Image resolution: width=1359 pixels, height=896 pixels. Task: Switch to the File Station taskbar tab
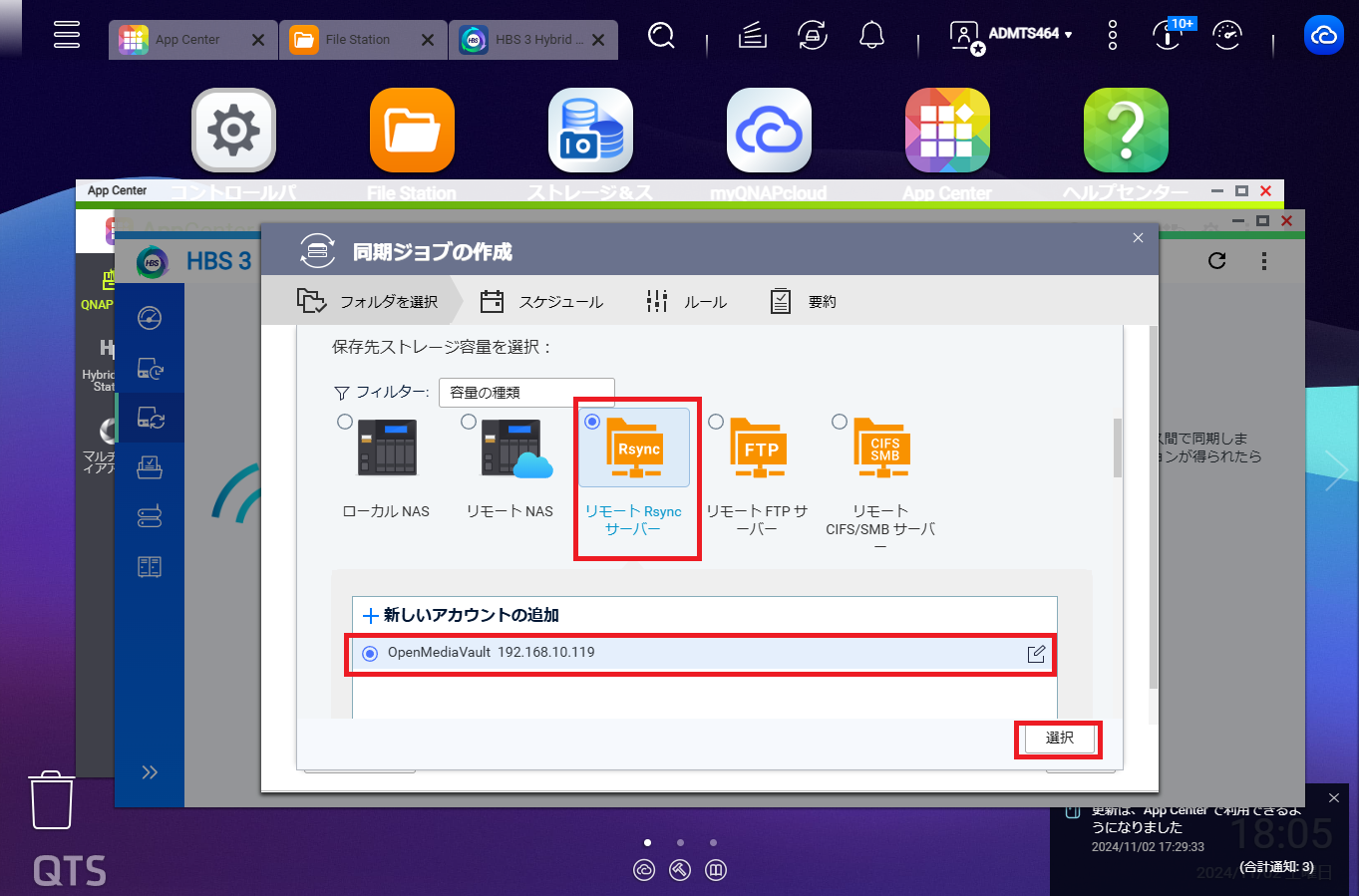363,40
